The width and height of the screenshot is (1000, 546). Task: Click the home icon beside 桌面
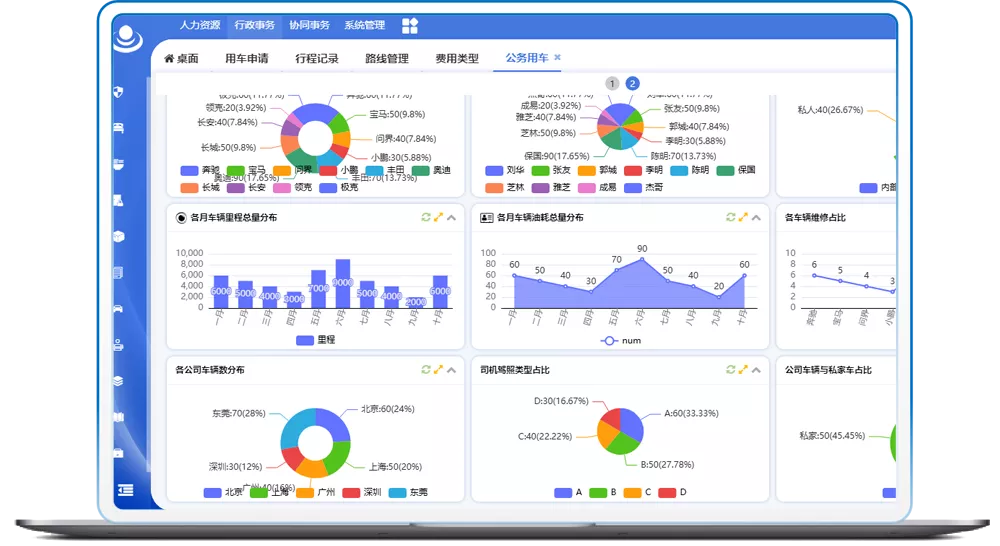coord(169,59)
